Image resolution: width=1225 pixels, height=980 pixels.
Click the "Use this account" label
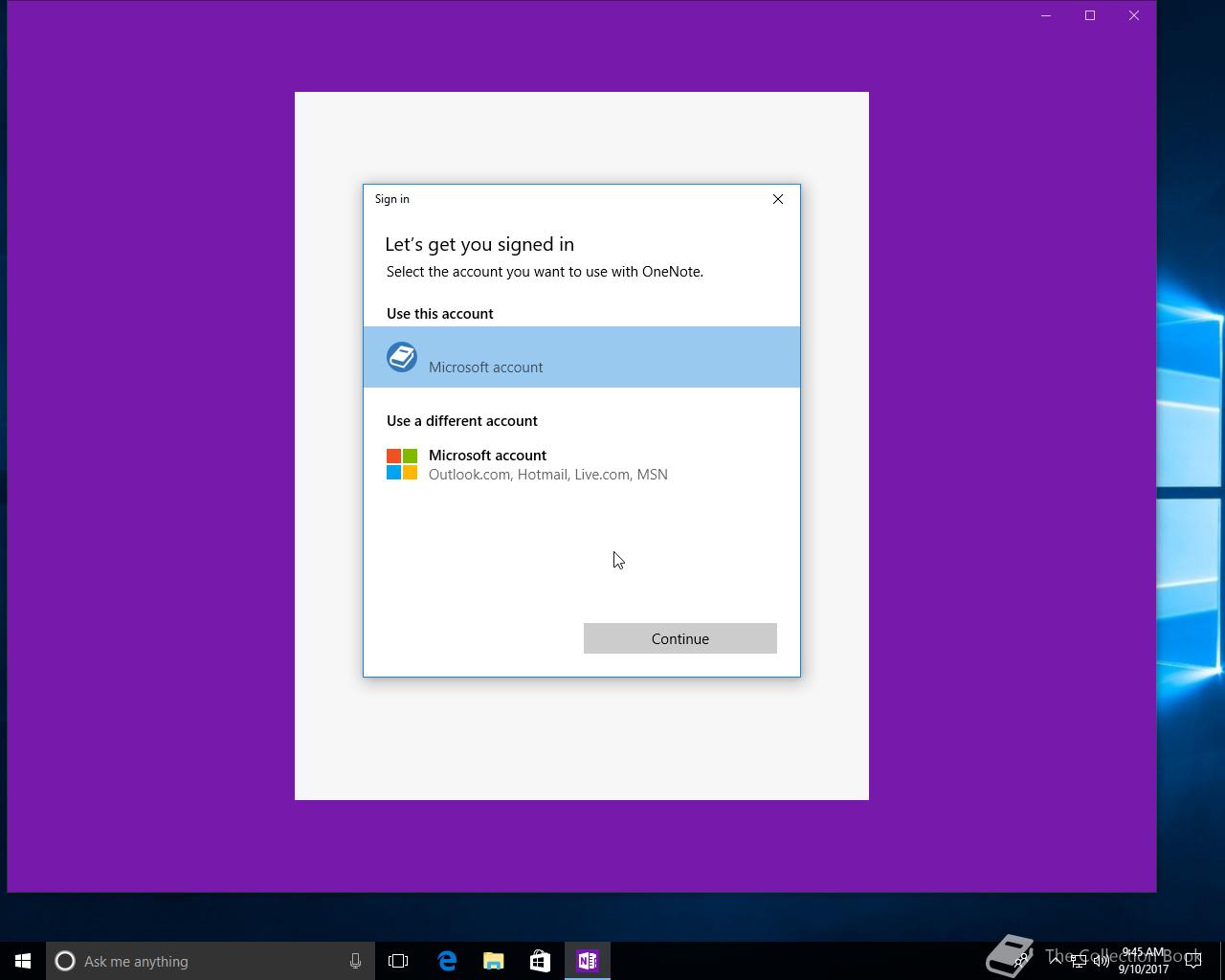[440, 313]
